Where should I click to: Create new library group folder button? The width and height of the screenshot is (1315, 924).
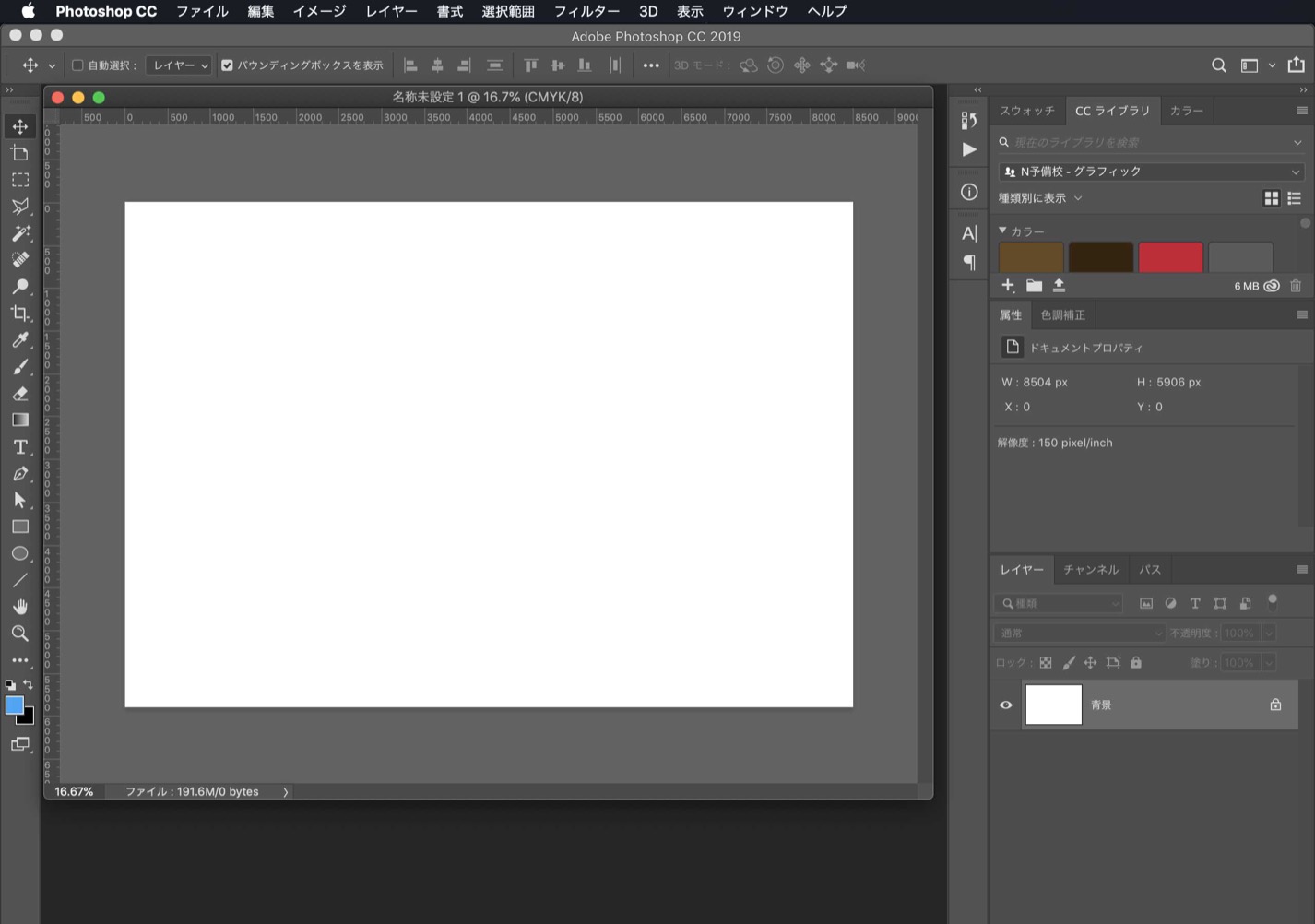(1034, 286)
